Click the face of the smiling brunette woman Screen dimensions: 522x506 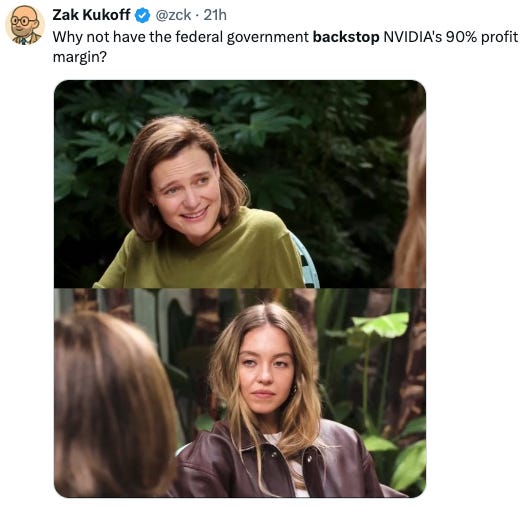click(x=186, y=192)
